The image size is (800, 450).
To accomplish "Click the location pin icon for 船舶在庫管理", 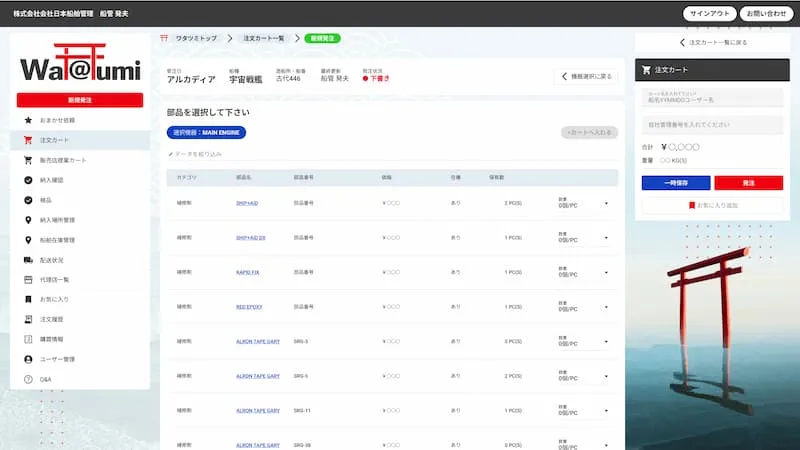I will pos(28,240).
